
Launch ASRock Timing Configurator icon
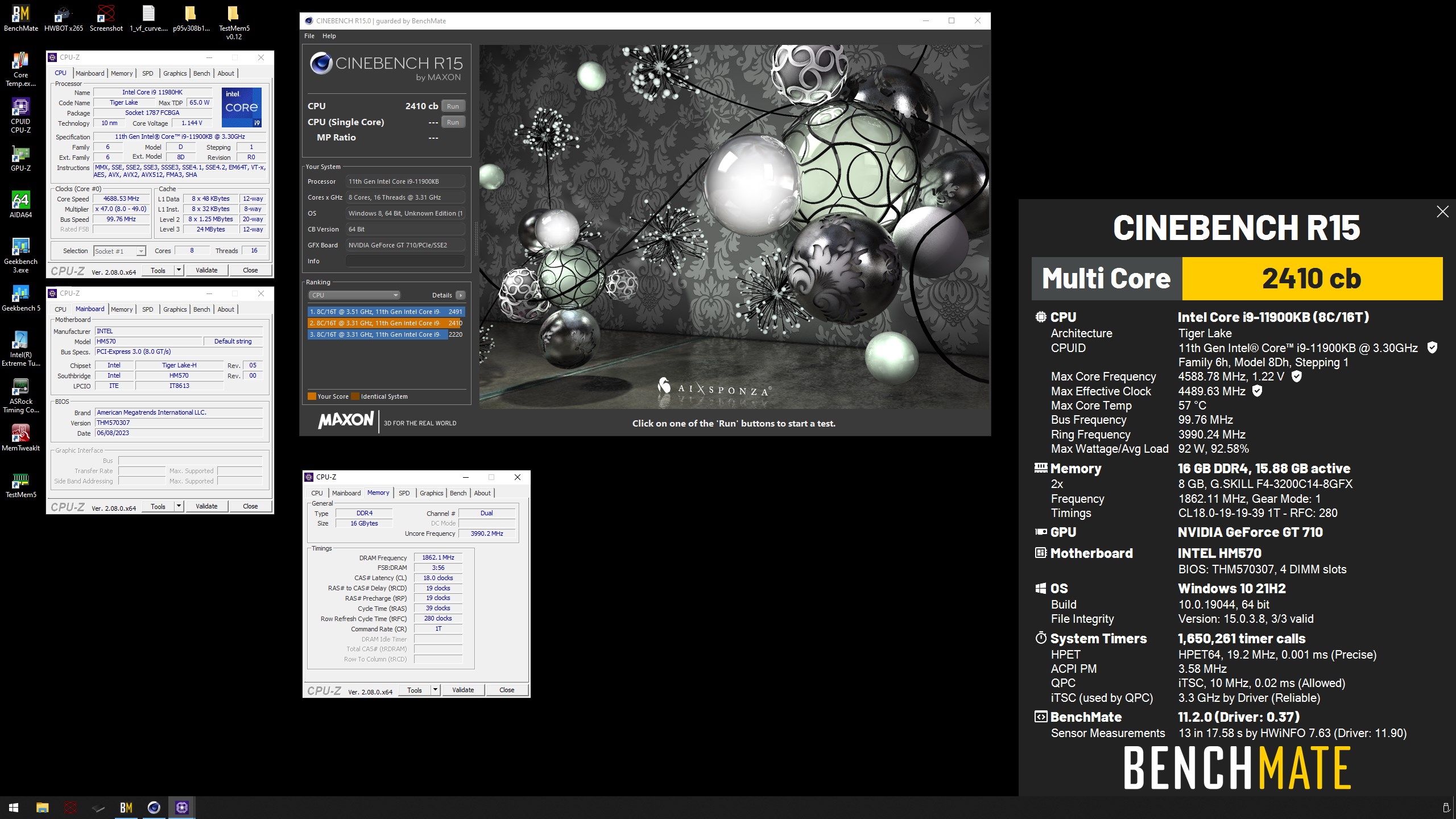21,395
